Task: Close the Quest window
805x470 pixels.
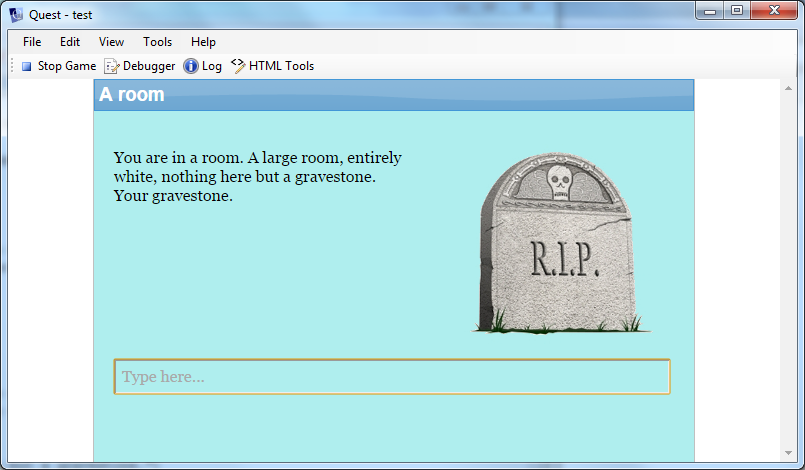Action: click(x=774, y=11)
